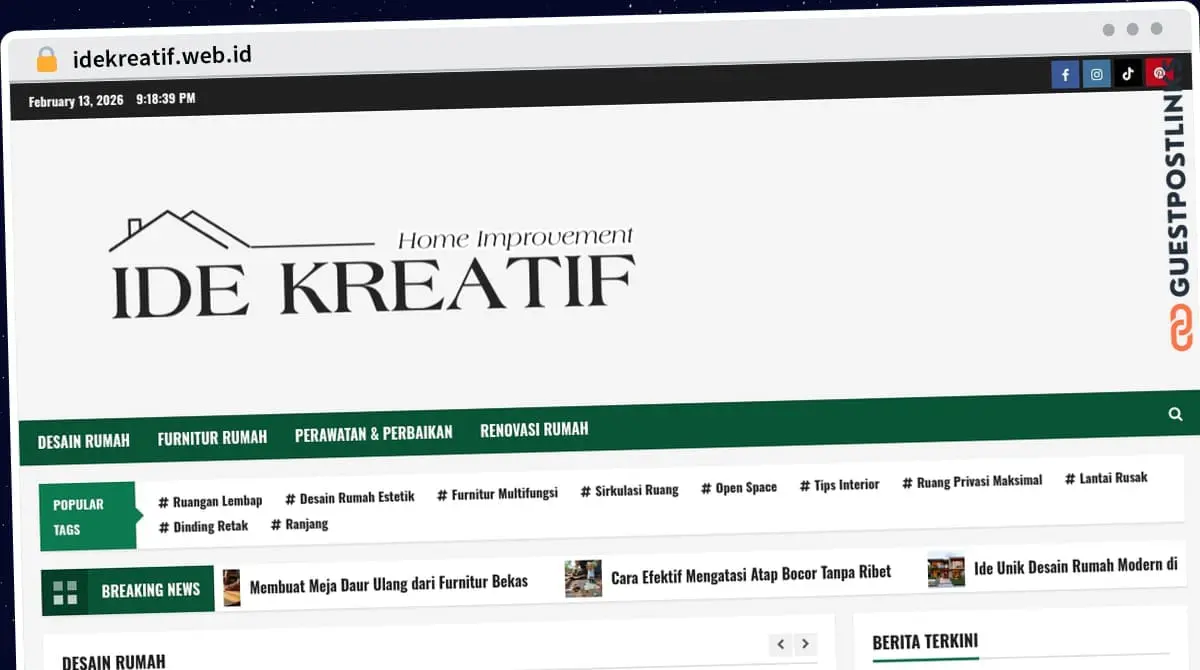
Task: Open the Pinterest social icon
Action: 1159,72
